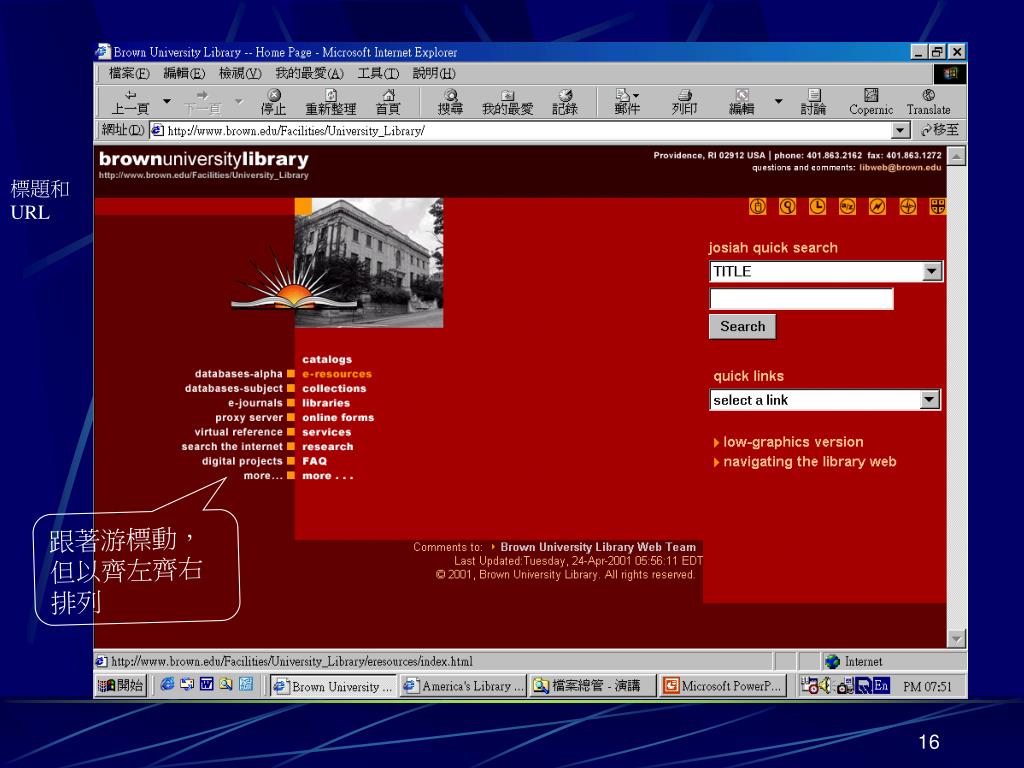This screenshot has height=768, width=1024.
Task: Open the 工具(T) menu
Action: coord(378,73)
